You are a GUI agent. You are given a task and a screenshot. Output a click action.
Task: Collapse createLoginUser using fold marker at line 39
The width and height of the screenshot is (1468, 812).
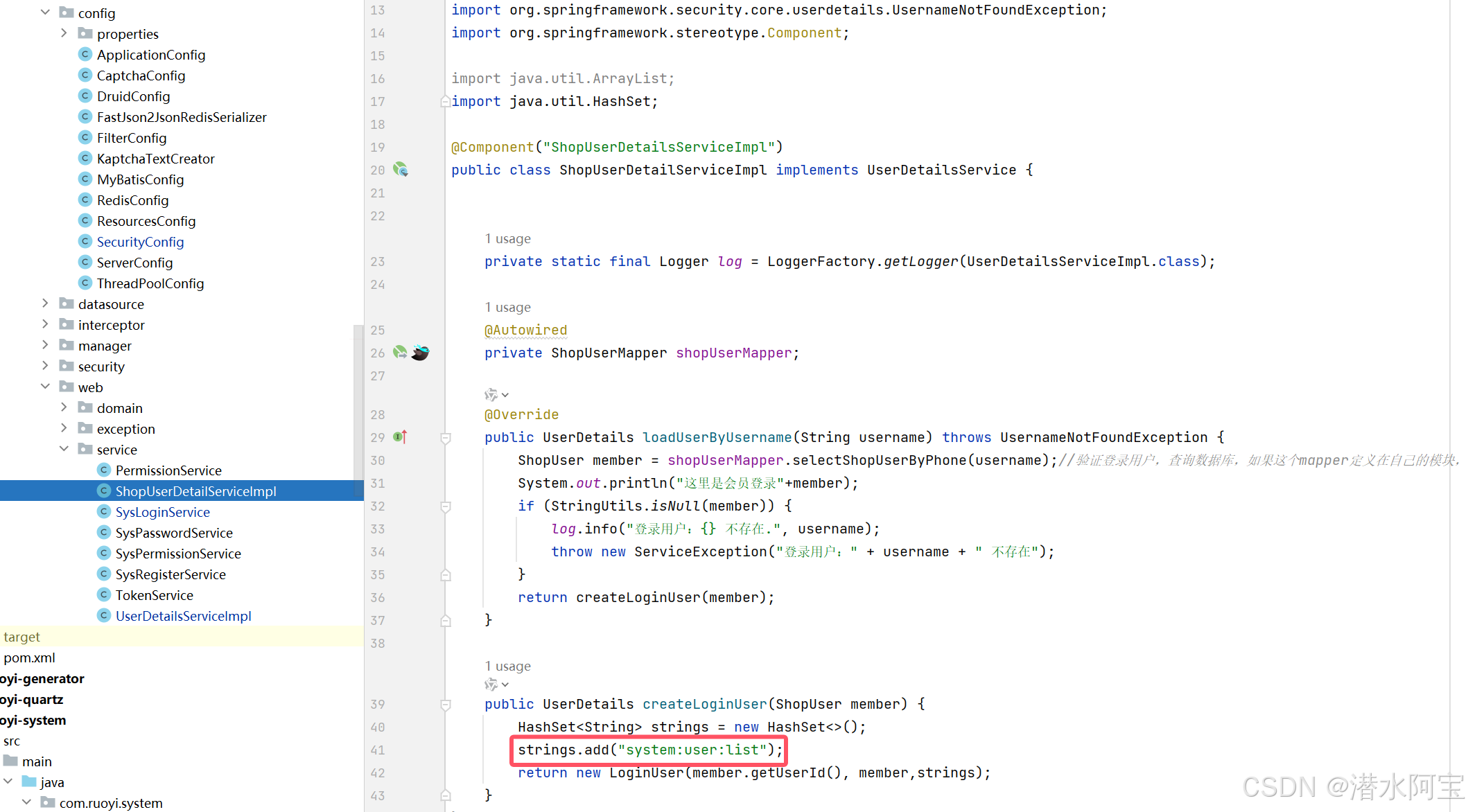coord(446,705)
